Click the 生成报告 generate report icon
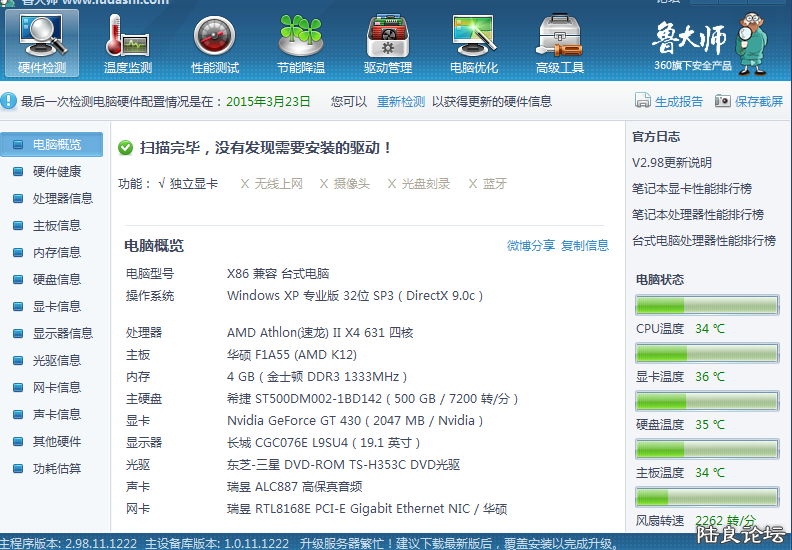 pos(643,101)
